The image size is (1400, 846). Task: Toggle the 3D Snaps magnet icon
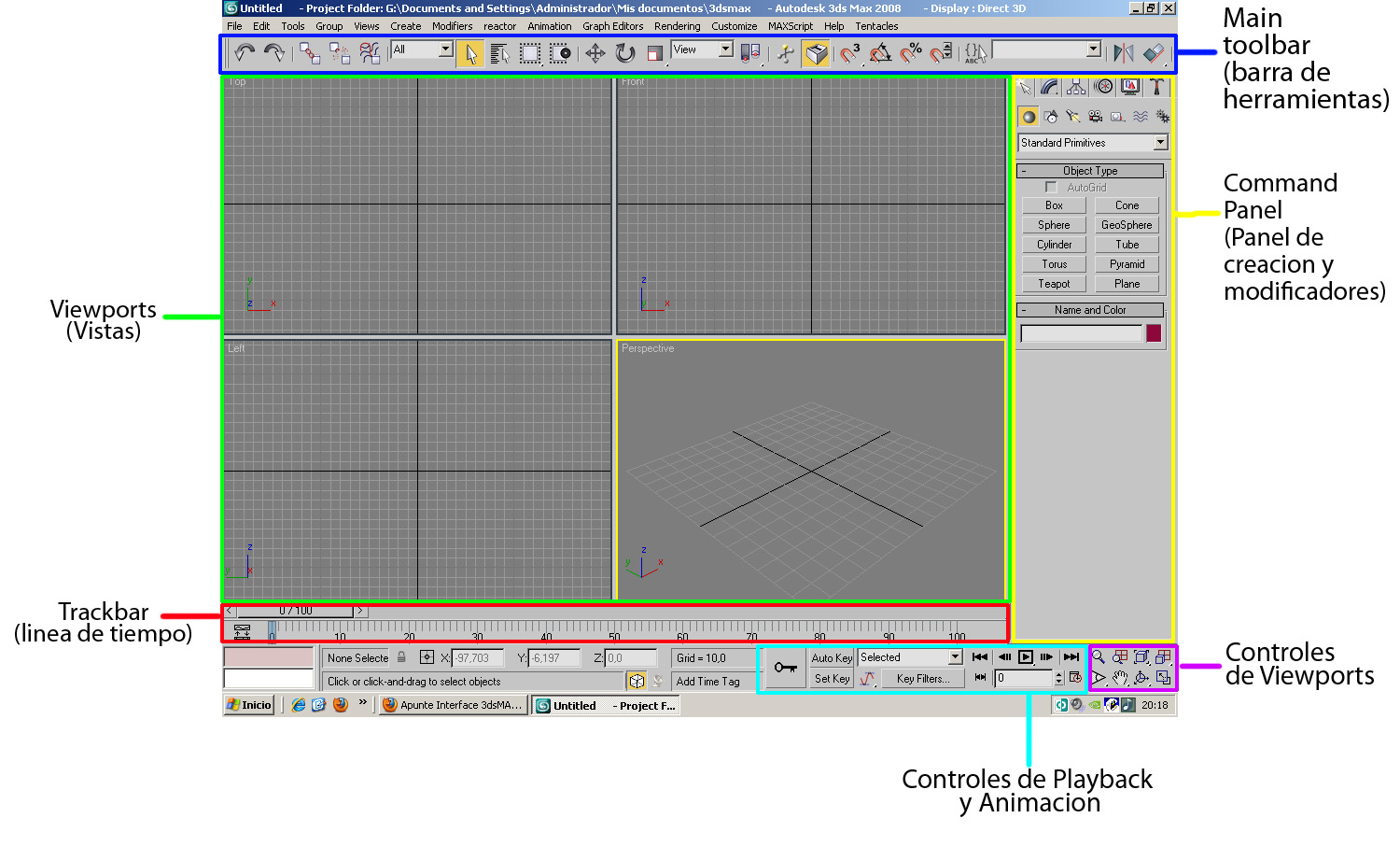point(849,54)
